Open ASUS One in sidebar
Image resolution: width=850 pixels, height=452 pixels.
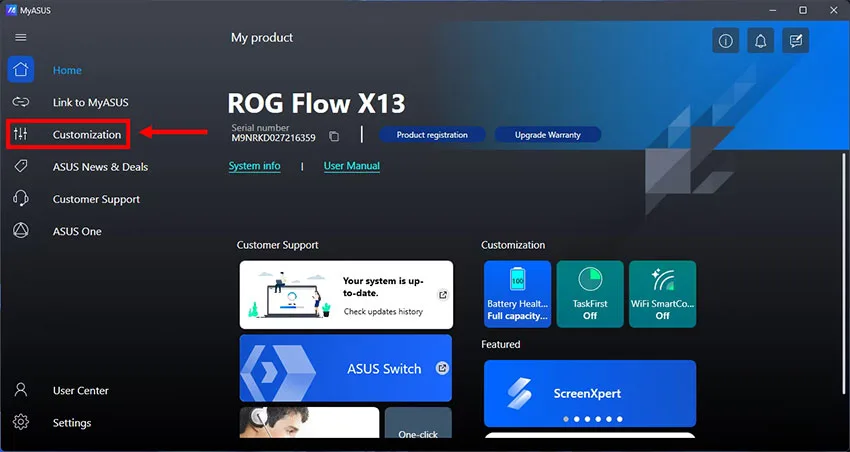(77, 231)
